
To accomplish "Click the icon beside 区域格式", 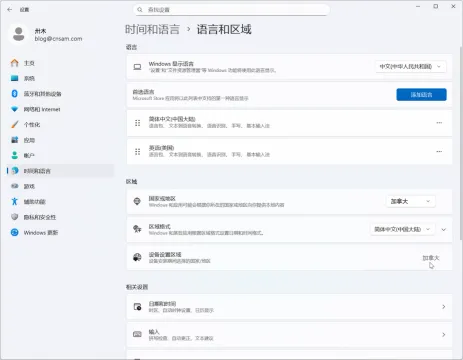I will [137, 229].
